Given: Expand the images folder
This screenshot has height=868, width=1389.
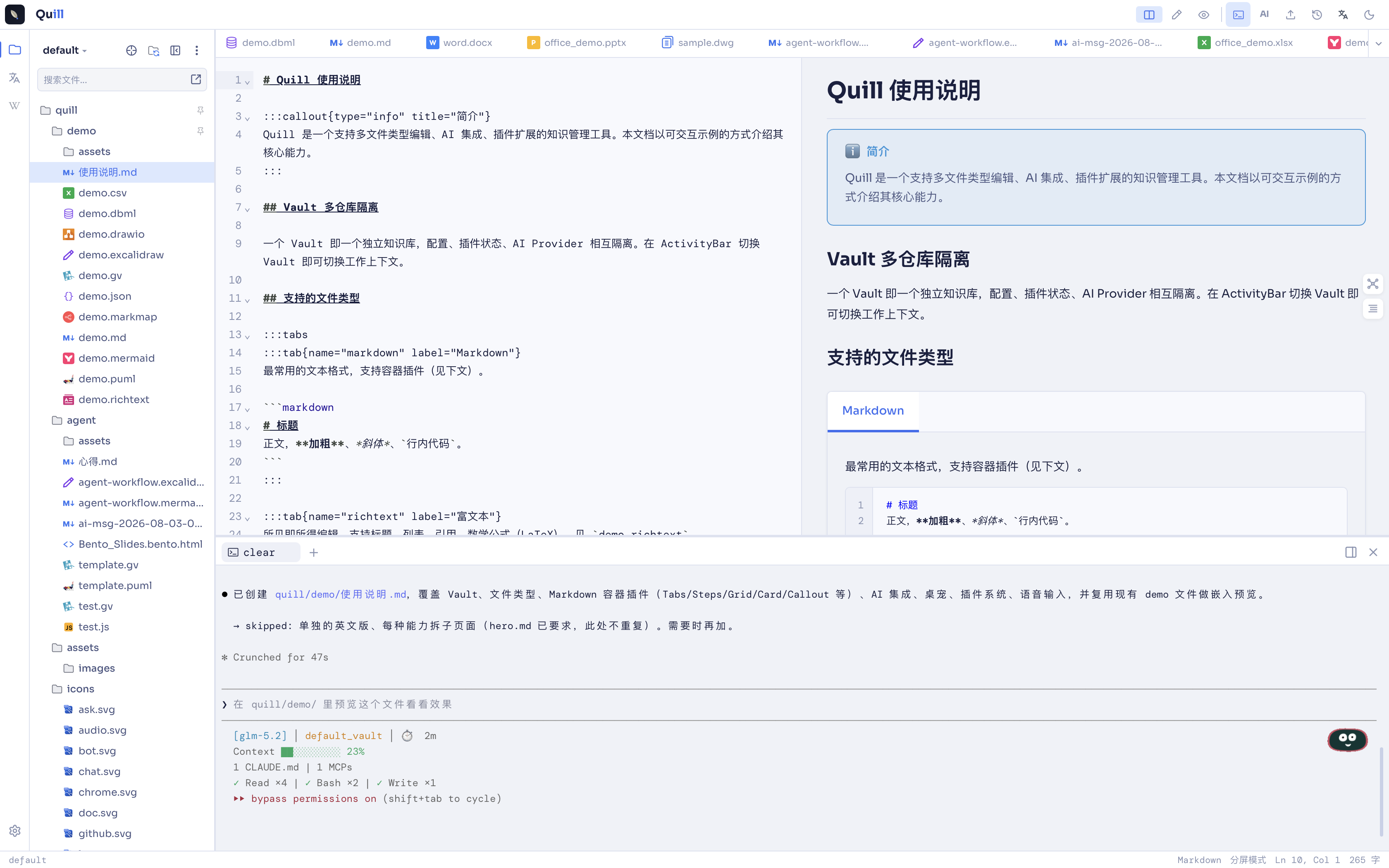Looking at the screenshot, I should tap(122, 668).
